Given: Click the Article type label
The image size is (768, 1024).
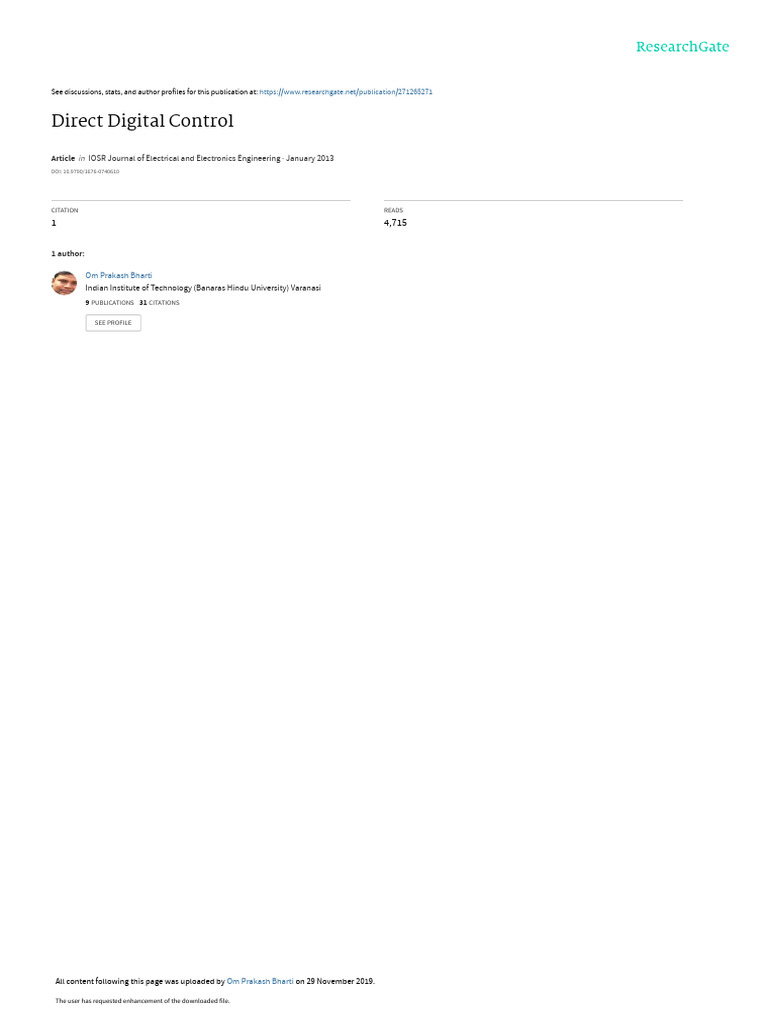Looking at the screenshot, I should click(63, 158).
